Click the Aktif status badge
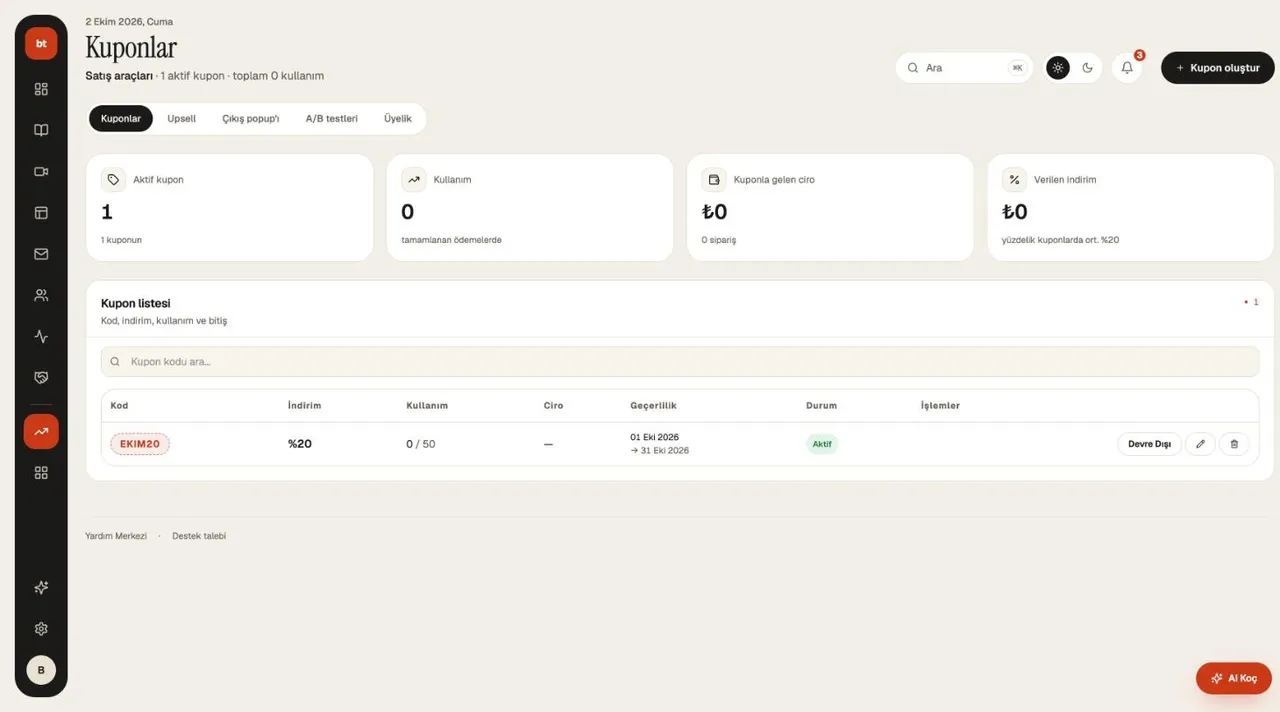The image size is (1280, 712). [x=822, y=444]
